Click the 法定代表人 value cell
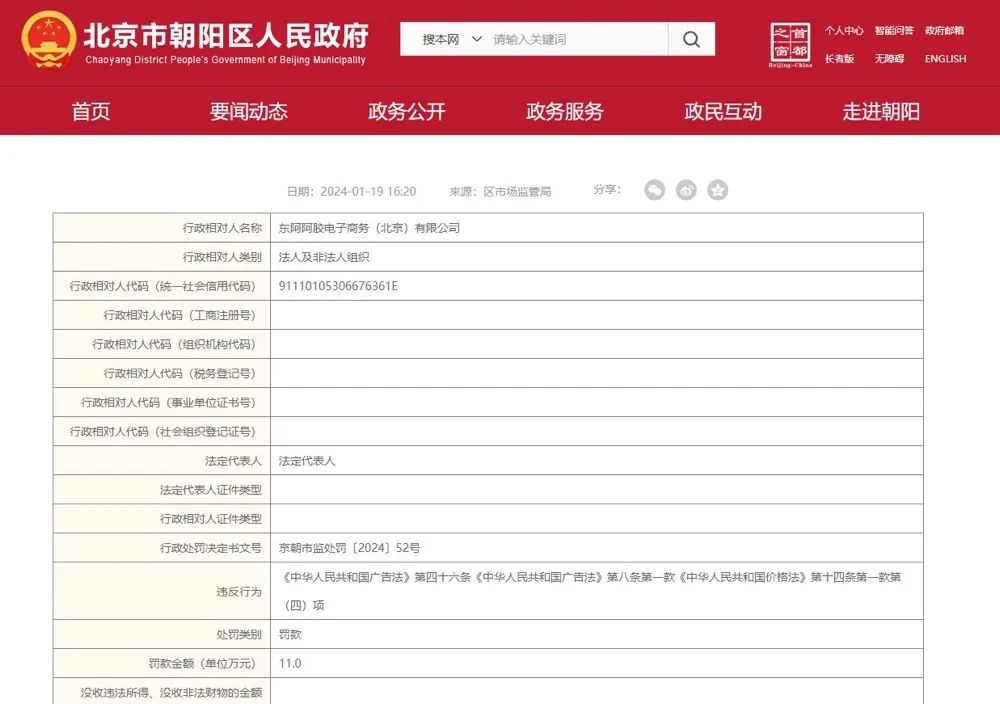The image size is (1000, 704). coord(597,460)
